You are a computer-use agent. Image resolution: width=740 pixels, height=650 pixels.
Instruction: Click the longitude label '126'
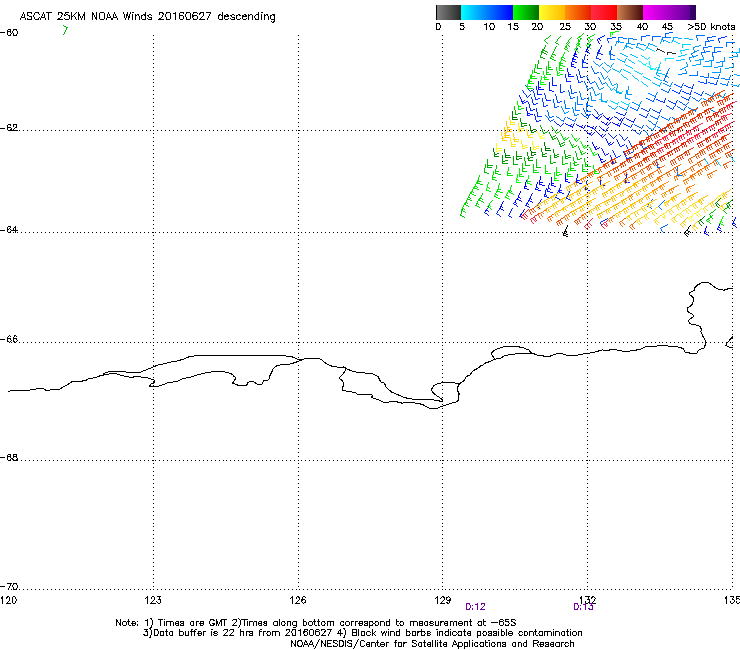click(298, 599)
